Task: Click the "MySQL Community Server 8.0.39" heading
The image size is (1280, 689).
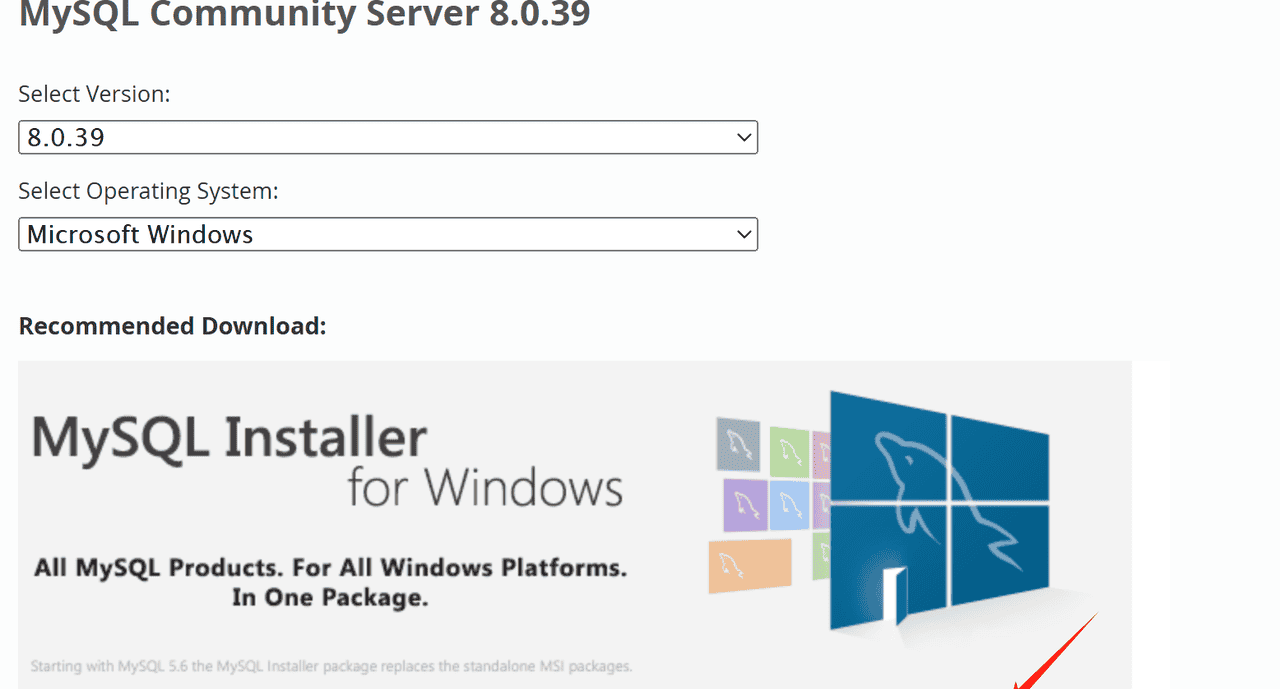Action: [x=305, y=15]
